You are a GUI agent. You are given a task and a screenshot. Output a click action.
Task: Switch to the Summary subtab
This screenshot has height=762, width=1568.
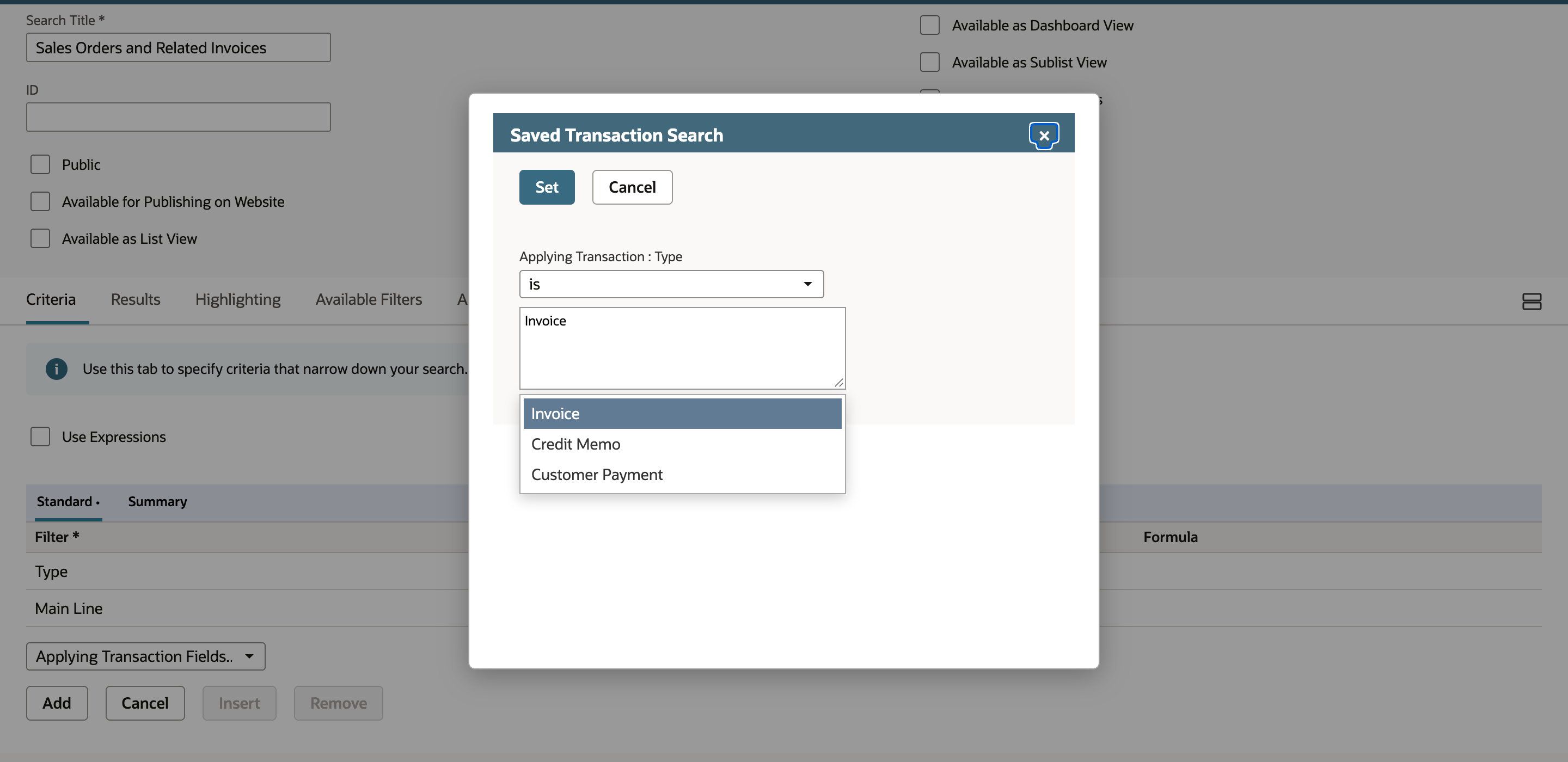[x=157, y=501]
